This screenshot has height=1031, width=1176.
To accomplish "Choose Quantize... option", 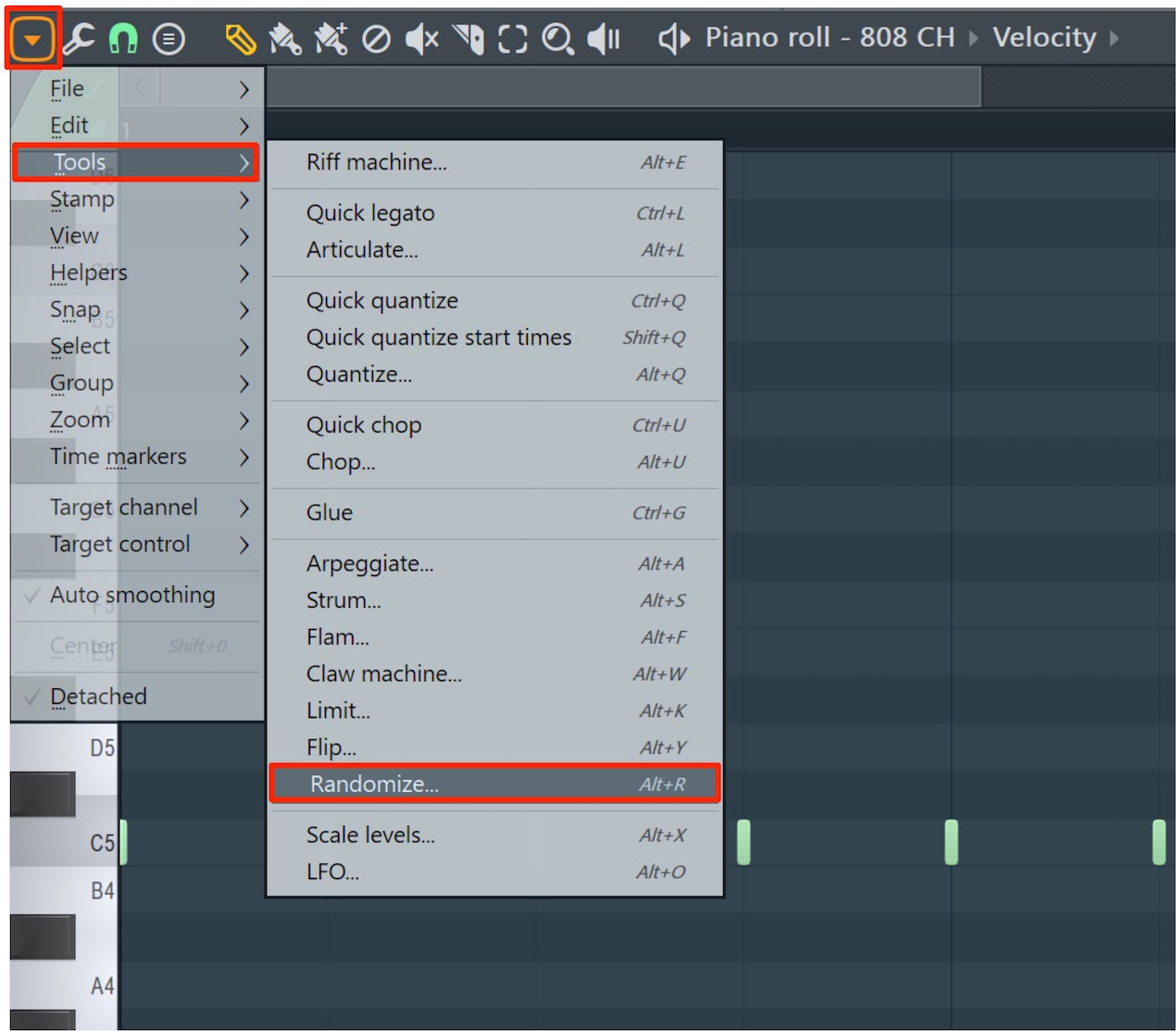I will (495, 375).
